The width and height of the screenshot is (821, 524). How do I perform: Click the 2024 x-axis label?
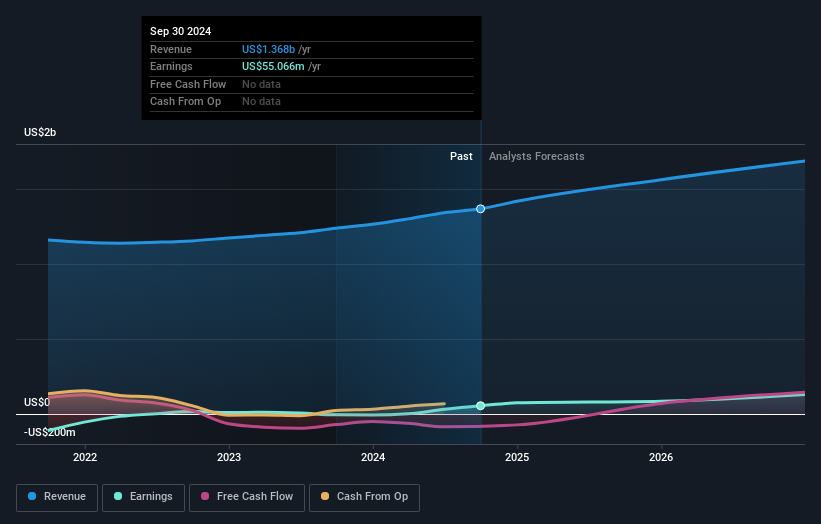(373, 457)
